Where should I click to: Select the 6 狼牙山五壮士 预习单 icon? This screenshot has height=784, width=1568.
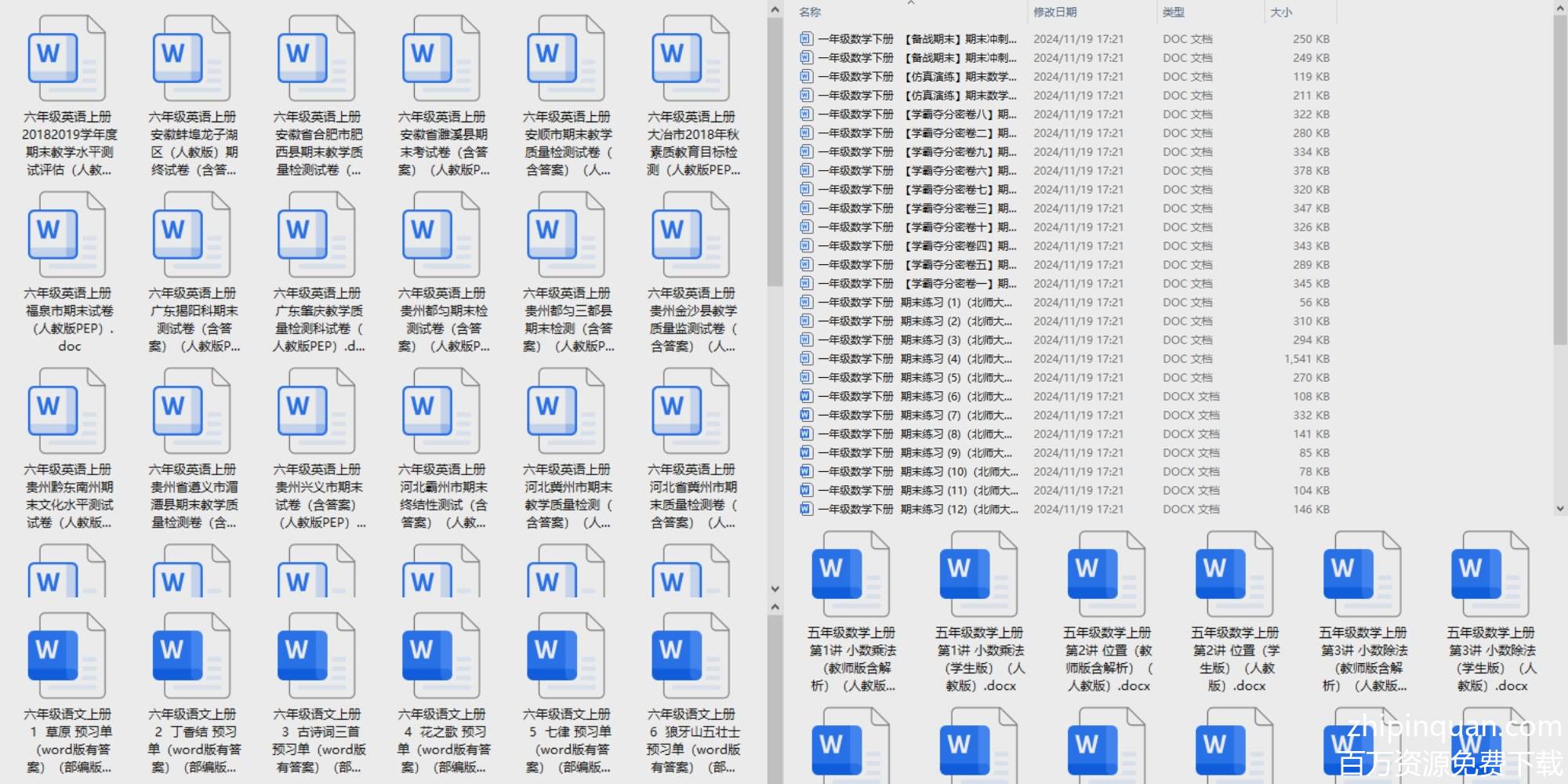690,655
